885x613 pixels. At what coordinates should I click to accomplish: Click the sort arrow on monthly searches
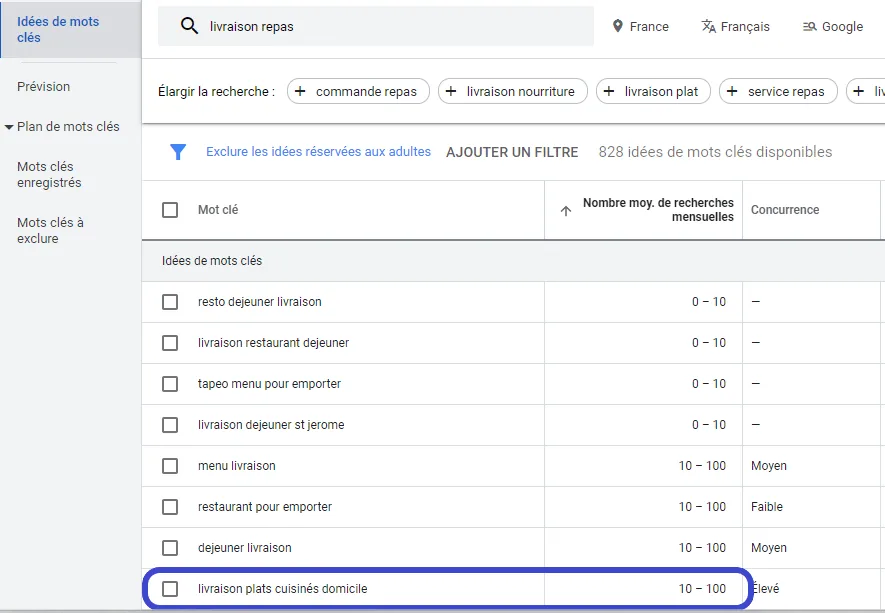pyautogui.click(x=566, y=211)
